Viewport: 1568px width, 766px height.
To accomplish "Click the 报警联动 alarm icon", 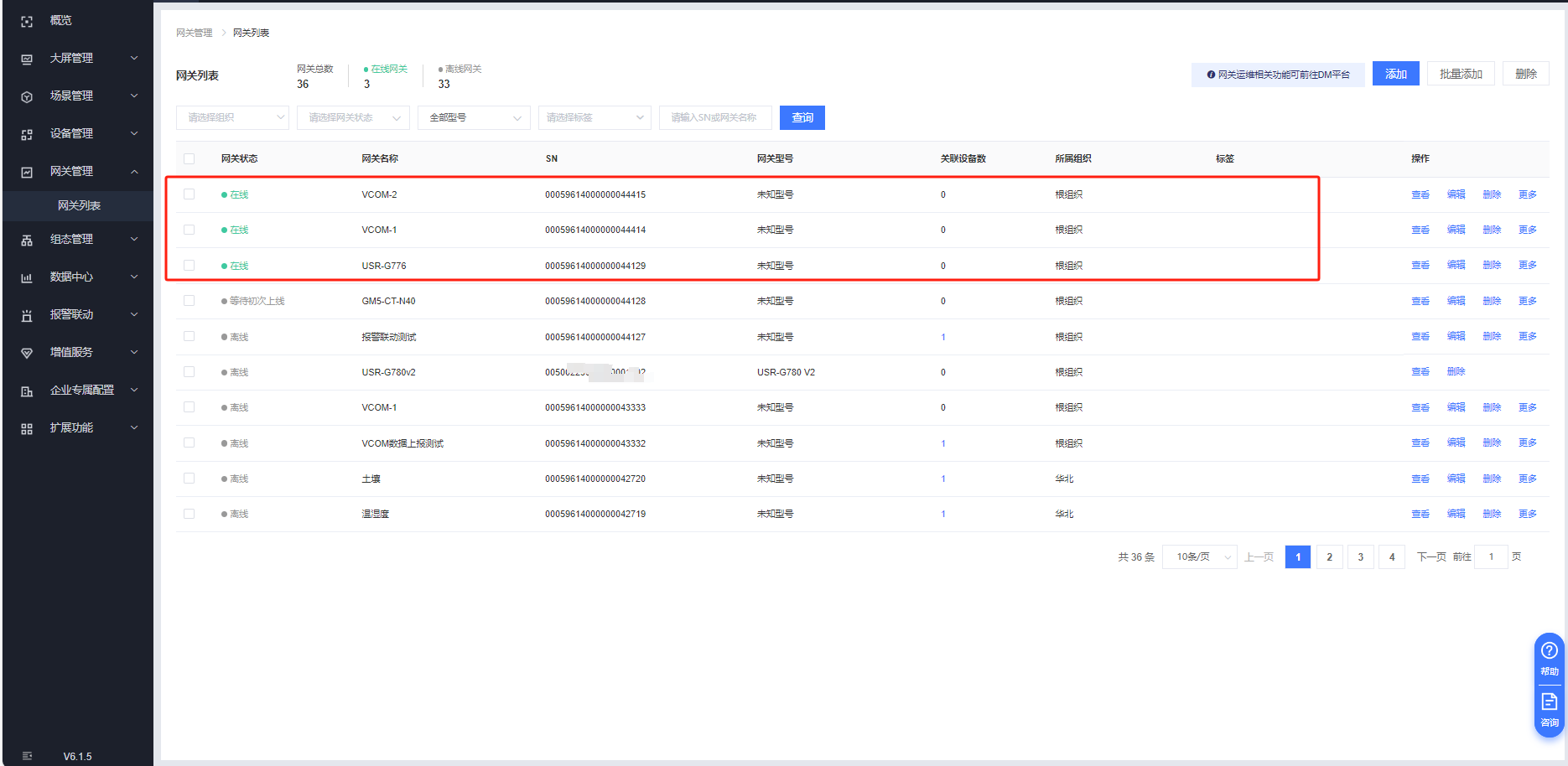I will tap(27, 315).
